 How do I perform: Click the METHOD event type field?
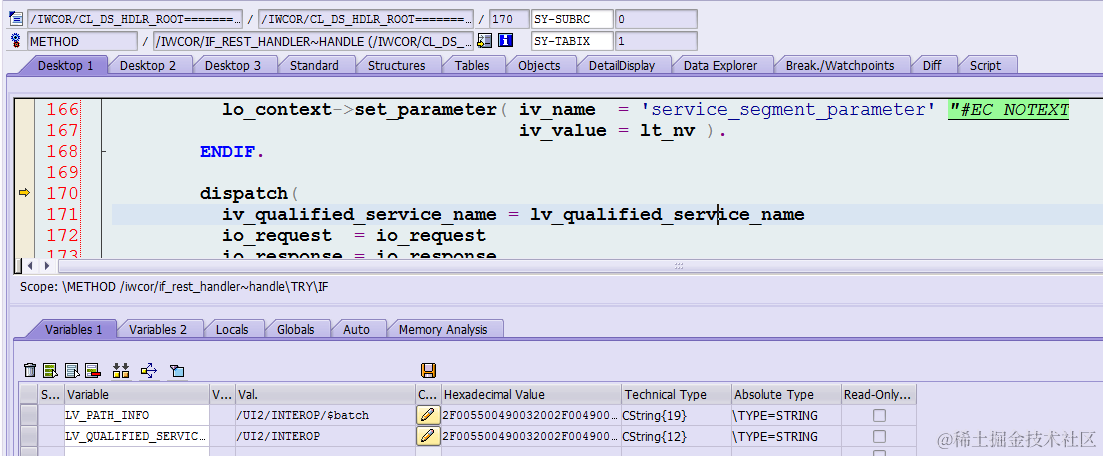point(83,42)
